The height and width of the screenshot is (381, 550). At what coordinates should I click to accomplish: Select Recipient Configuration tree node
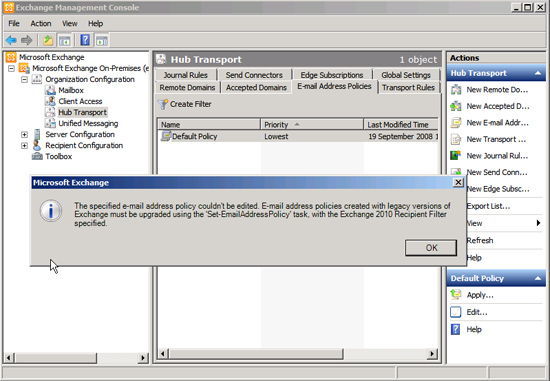click(x=84, y=145)
